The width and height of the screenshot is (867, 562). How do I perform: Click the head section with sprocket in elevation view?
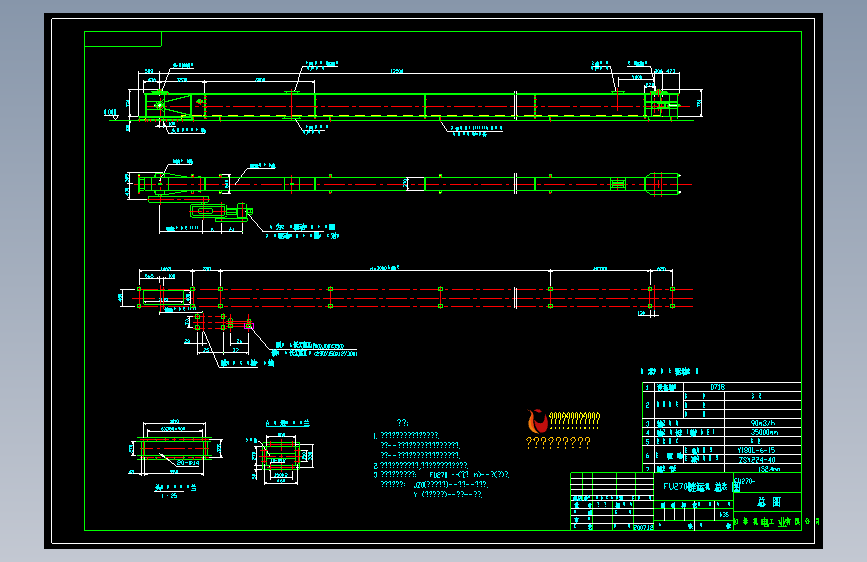169,105
